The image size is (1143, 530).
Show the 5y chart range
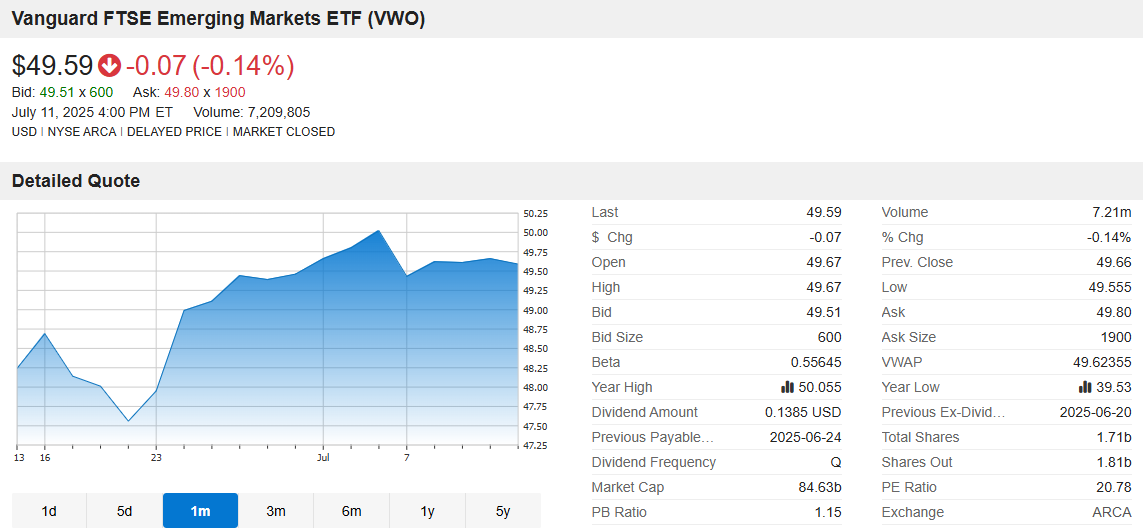(x=503, y=510)
